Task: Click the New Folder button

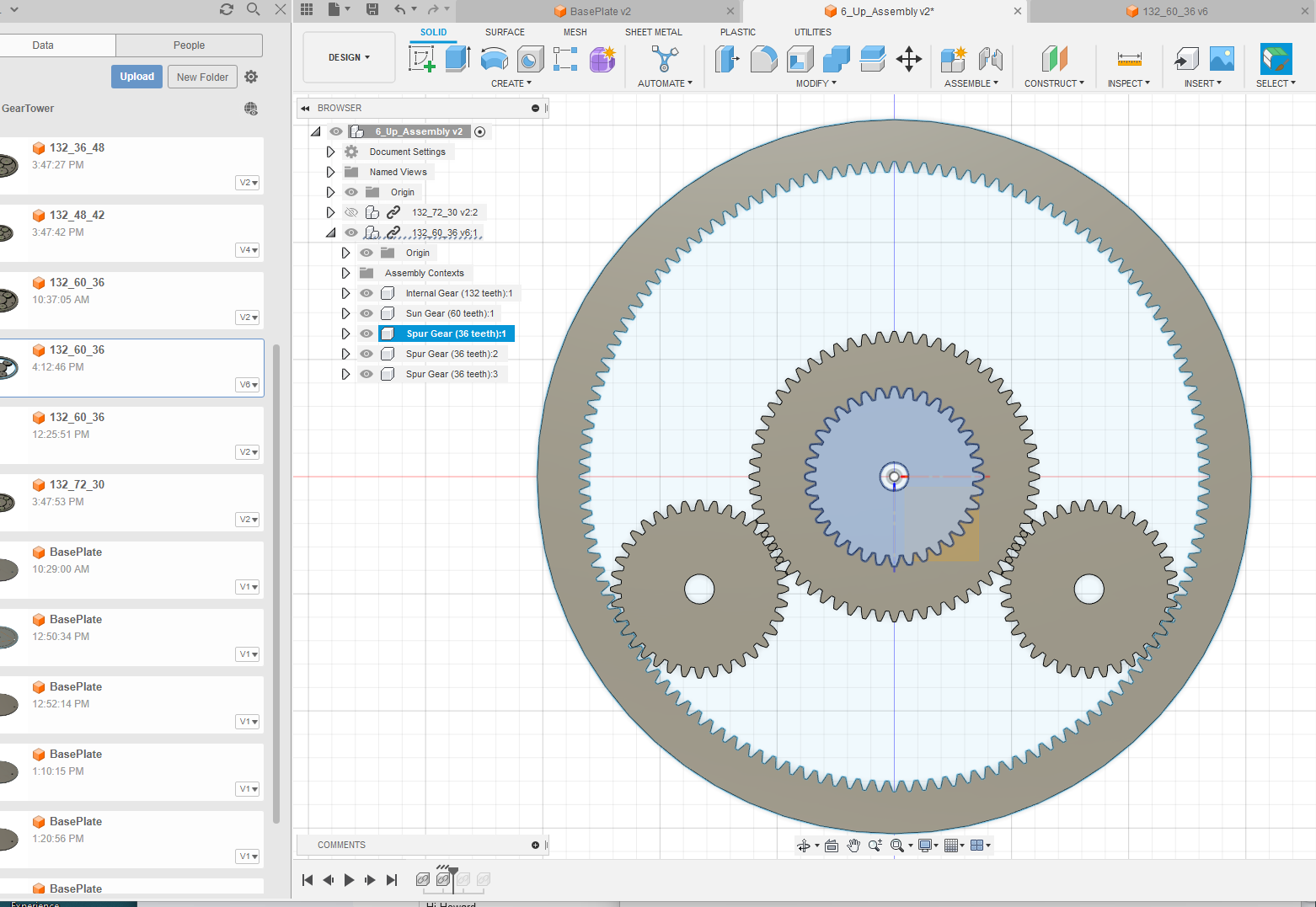Action: (202, 76)
